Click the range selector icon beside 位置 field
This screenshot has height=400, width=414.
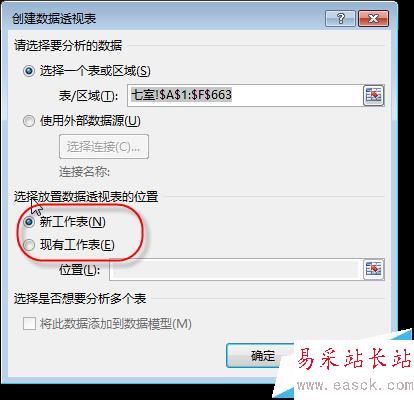coord(373,269)
